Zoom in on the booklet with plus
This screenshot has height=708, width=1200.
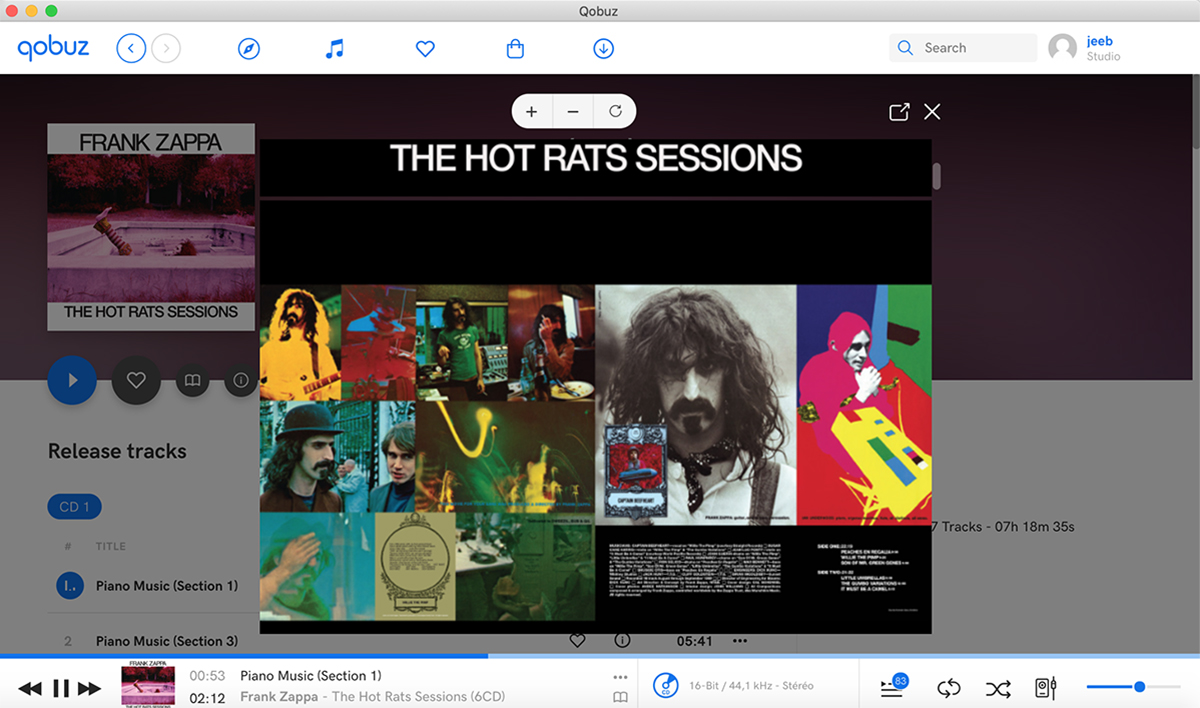pos(531,111)
